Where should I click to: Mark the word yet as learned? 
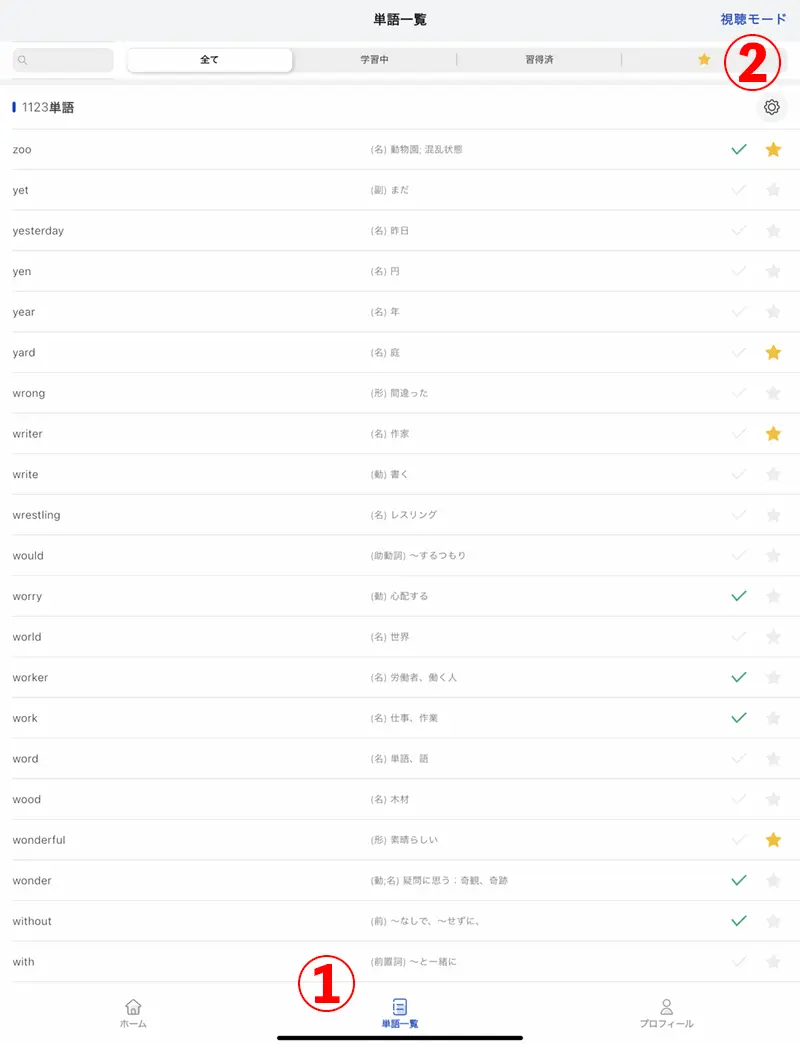[x=739, y=190]
